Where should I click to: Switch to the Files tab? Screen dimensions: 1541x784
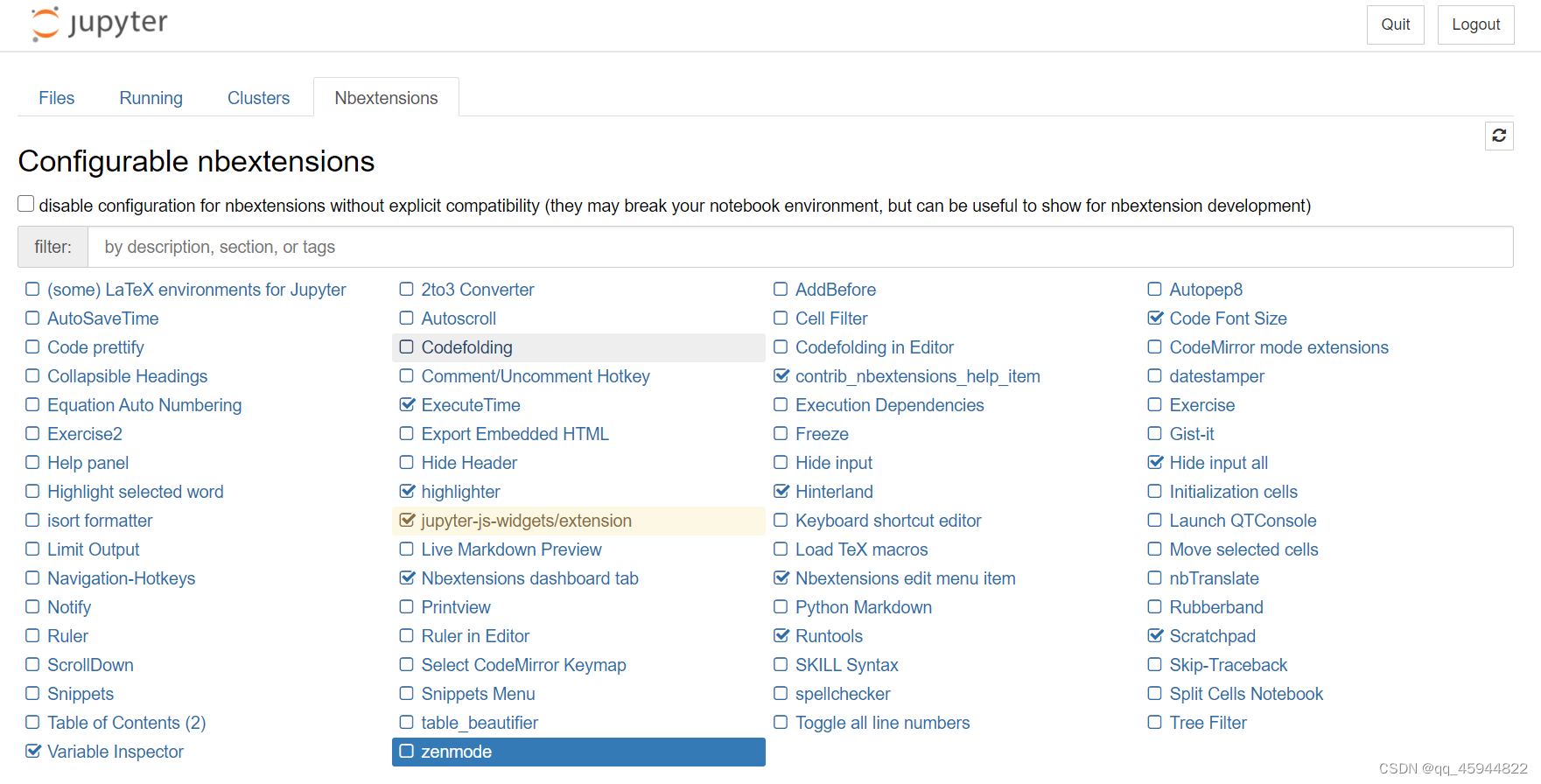[x=57, y=98]
